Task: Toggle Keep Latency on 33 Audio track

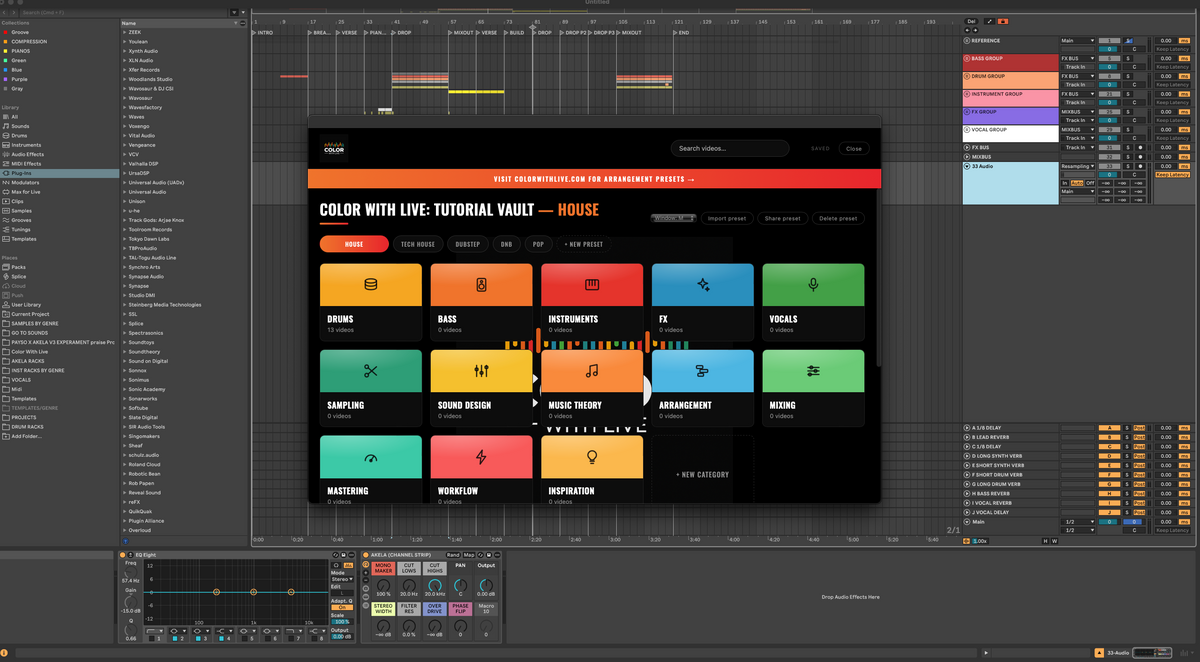Action: 1172,174
